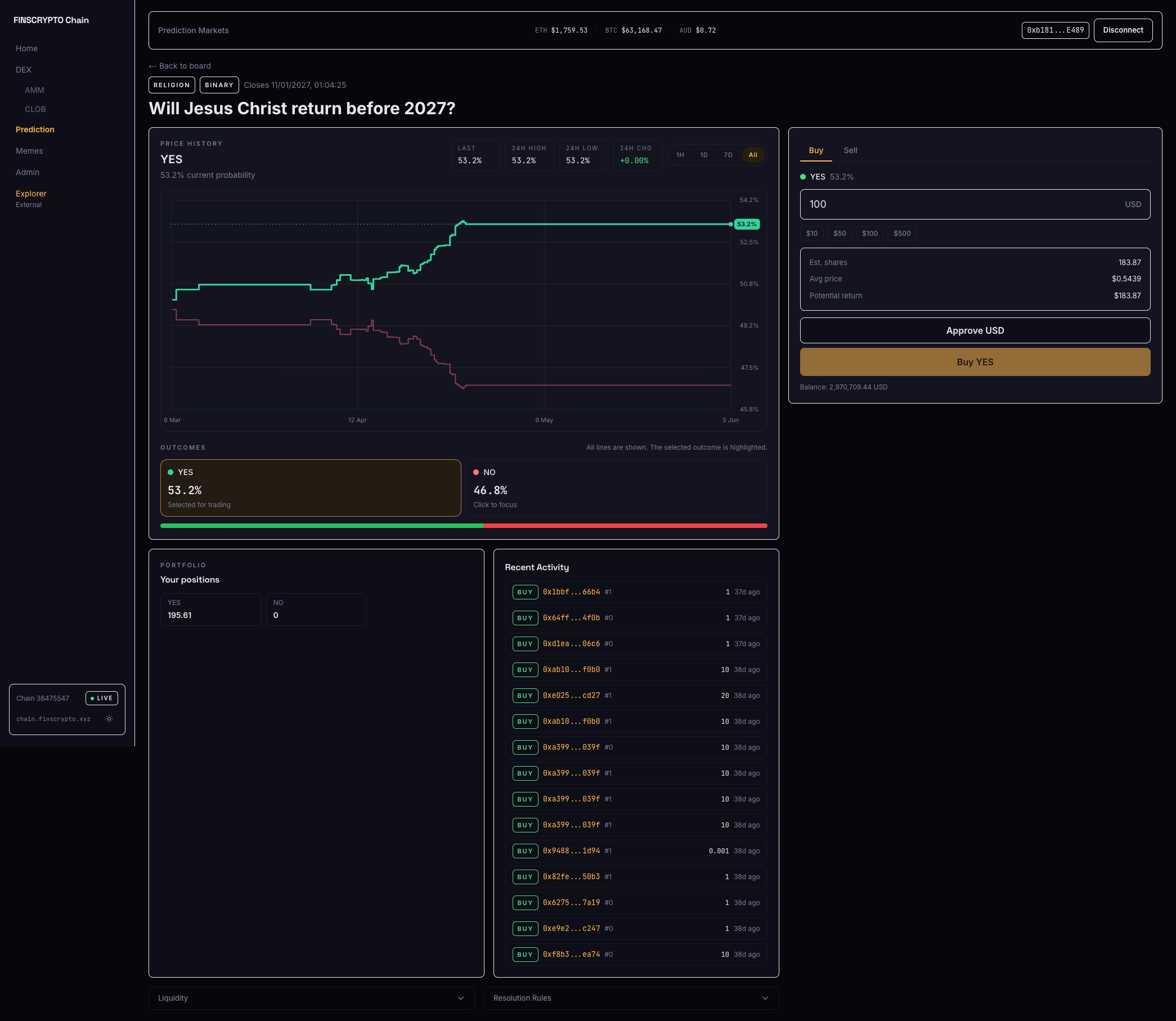Click red portion of outcome probability bar
The image size is (1176, 1021).
[x=625, y=526]
